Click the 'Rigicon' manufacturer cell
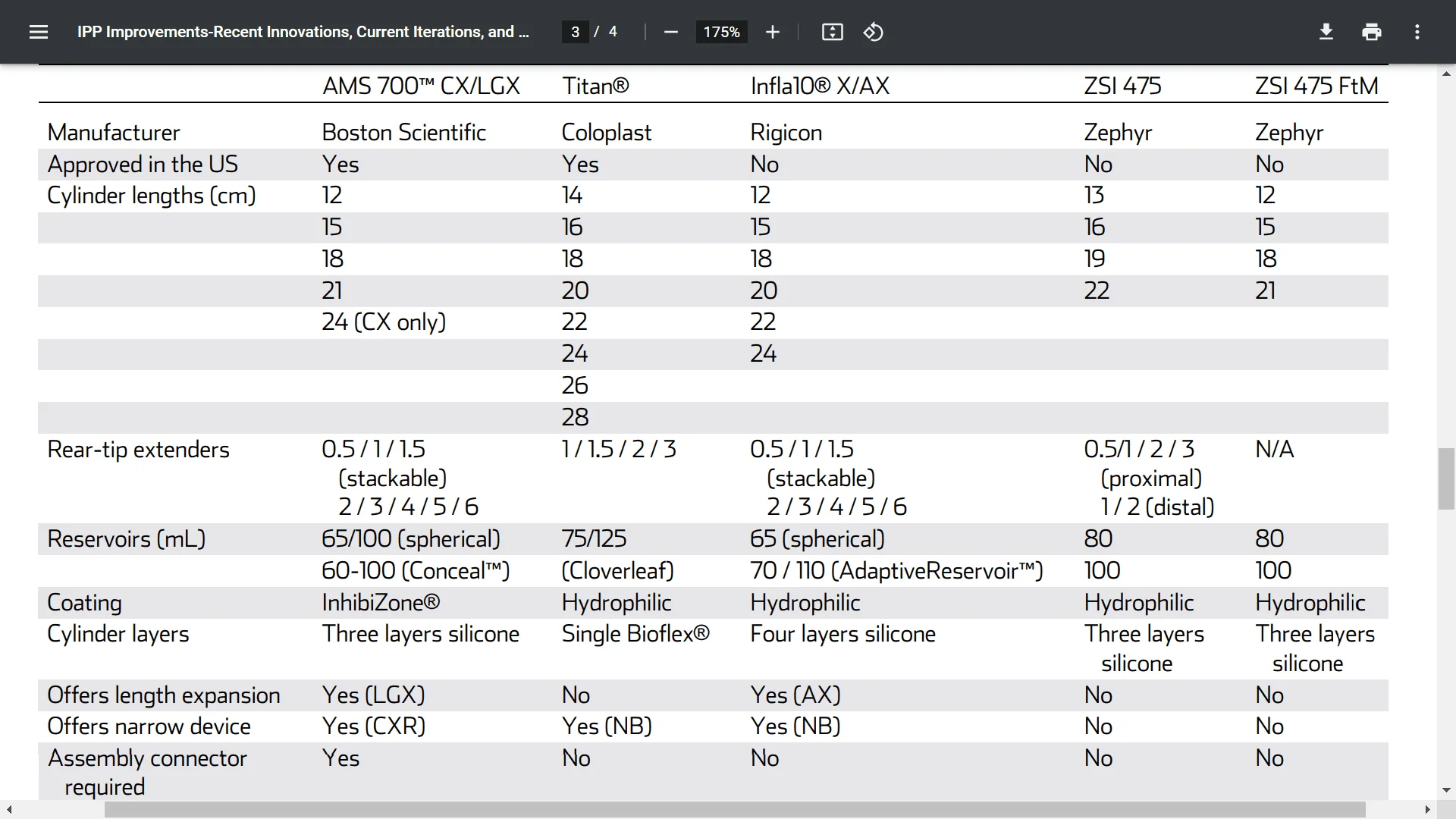The width and height of the screenshot is (1456, 819). [786, 133]
